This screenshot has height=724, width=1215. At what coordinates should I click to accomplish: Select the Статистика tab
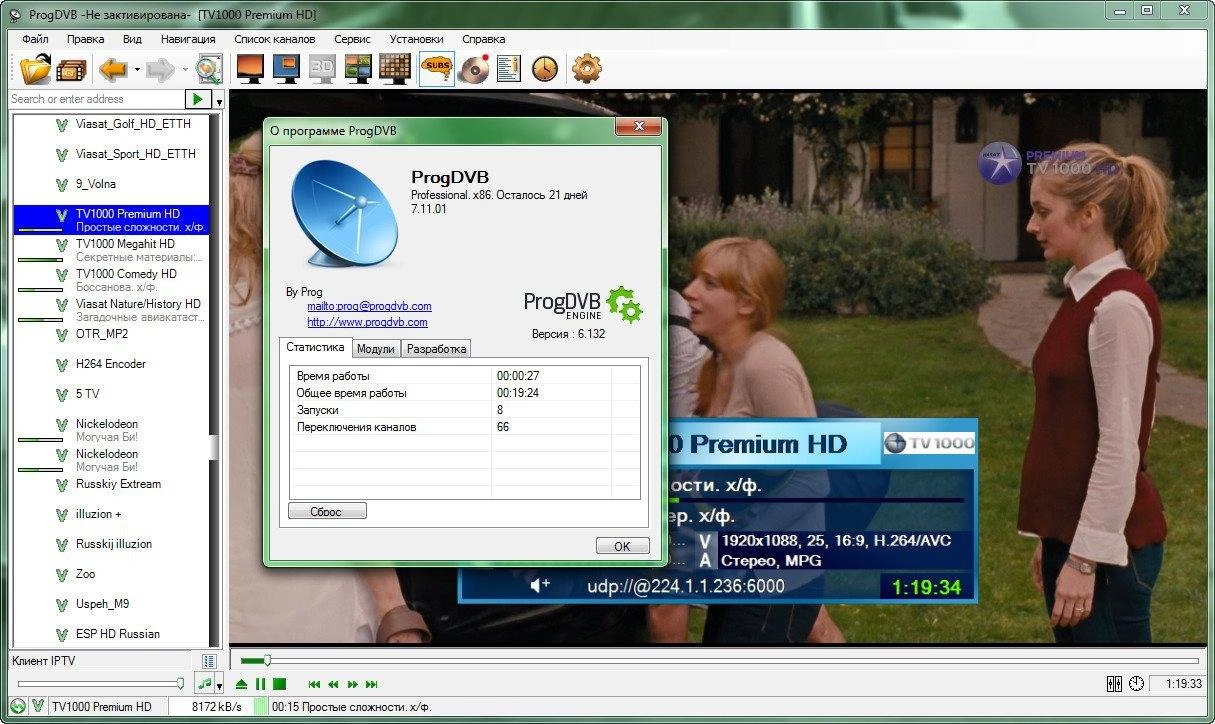coord(316,347)
